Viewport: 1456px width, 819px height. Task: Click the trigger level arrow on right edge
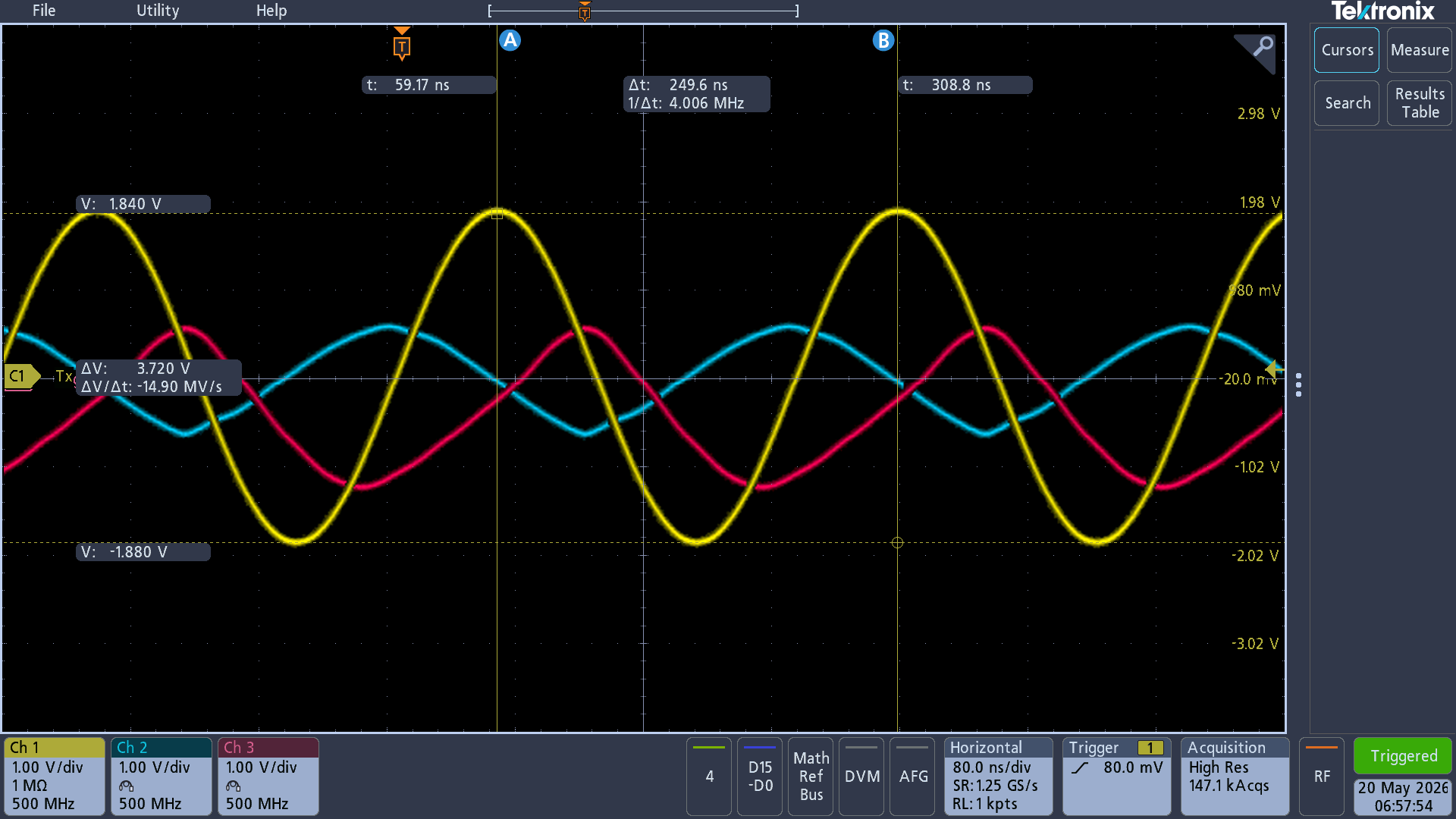(x=1274, y=370)
